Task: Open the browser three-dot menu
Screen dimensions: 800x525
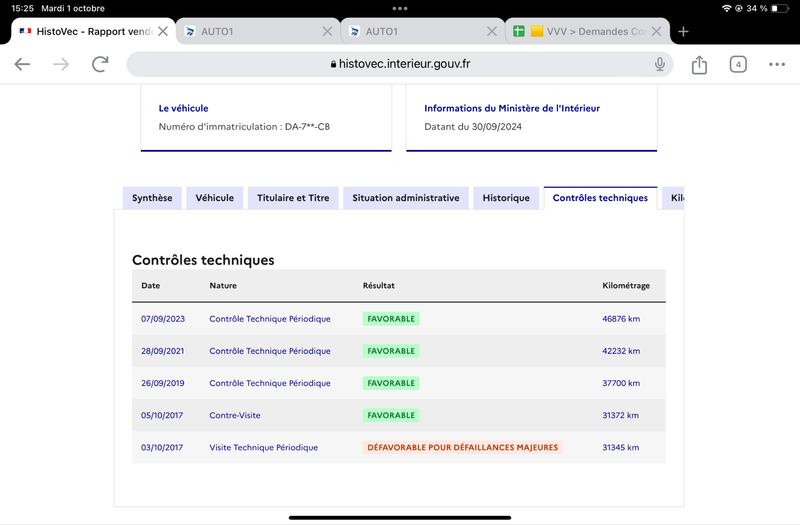Action: pos(777,64)
